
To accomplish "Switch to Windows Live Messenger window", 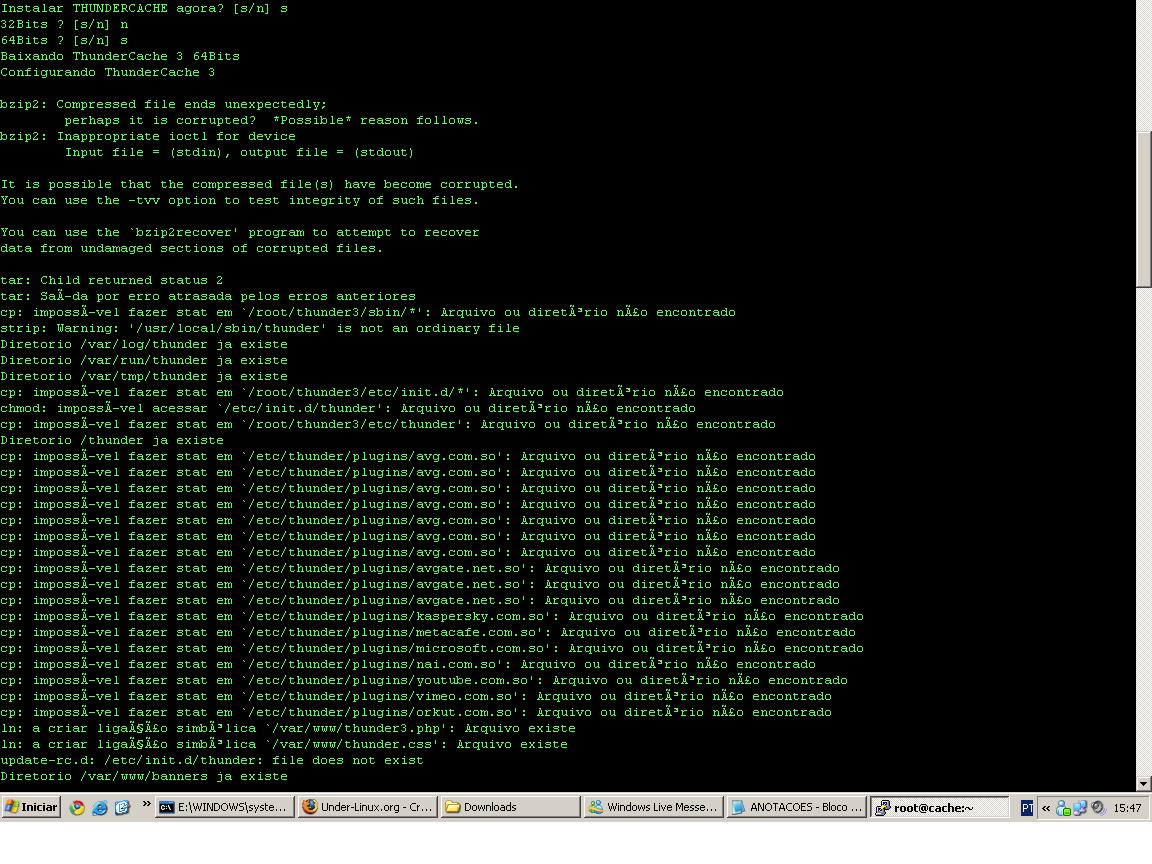I will point(654,807).
